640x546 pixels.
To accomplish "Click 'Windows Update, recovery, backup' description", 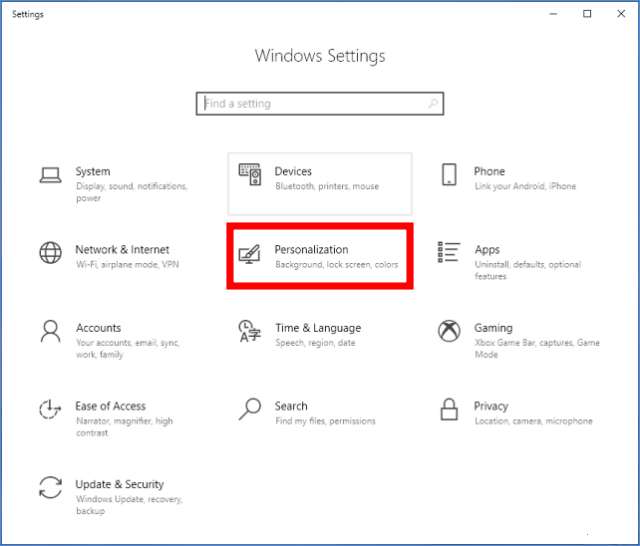I will [x=129, y=505].
